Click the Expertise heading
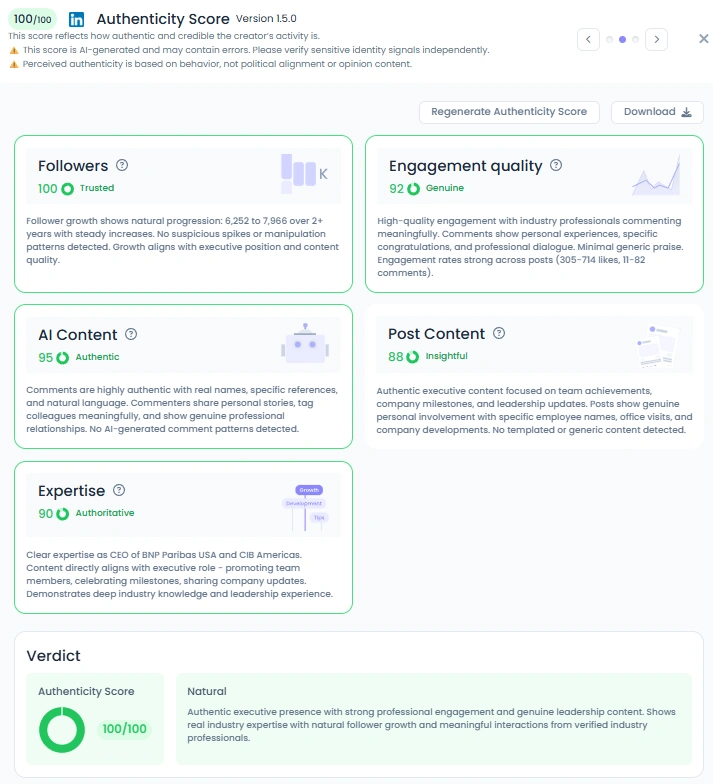 [72, 490]
